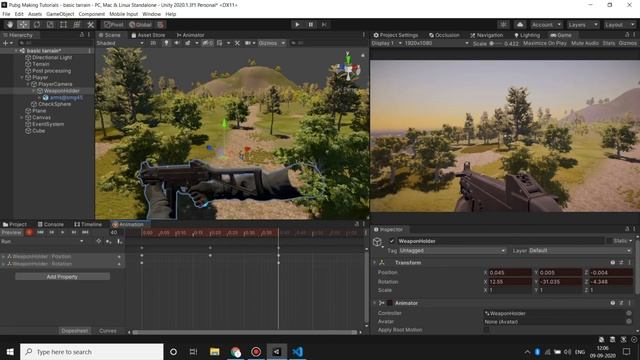The height and width of the screenshot is (360, 640).
Task: Toggle the WeaponHolder active checkbox
Action: (x=392, y=241)
